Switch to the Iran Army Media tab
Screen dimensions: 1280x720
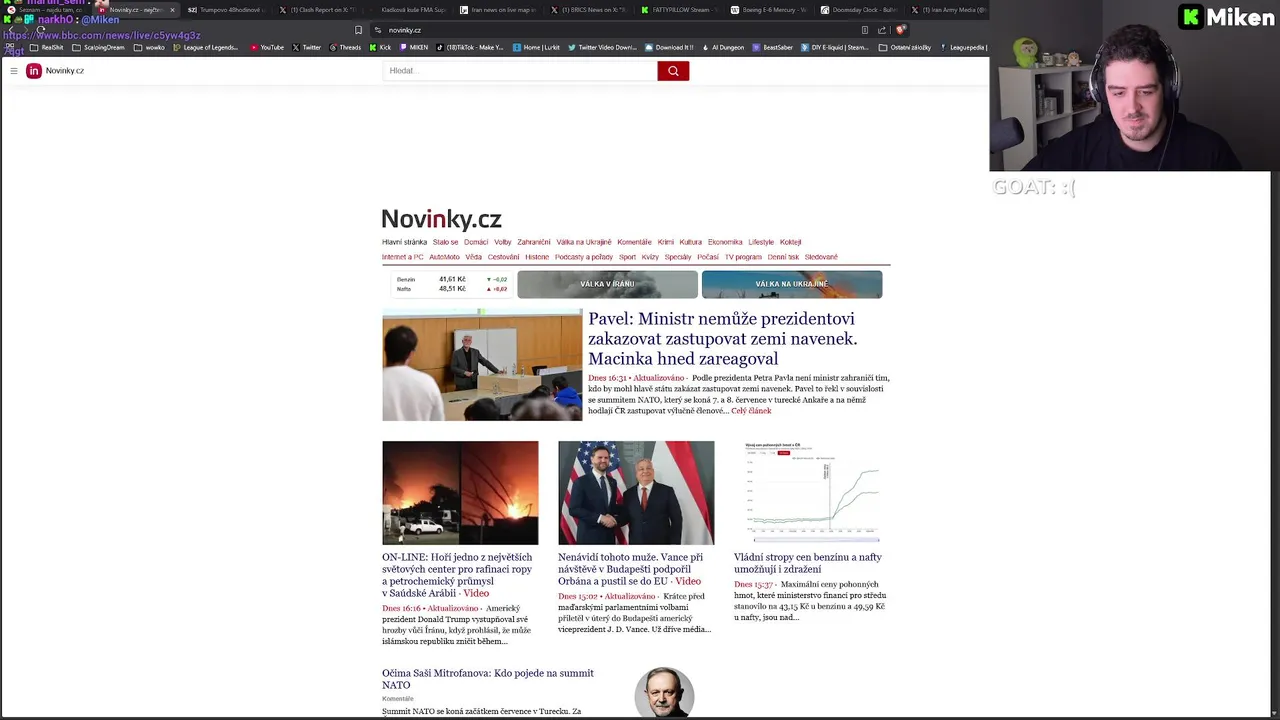[948, 10]
